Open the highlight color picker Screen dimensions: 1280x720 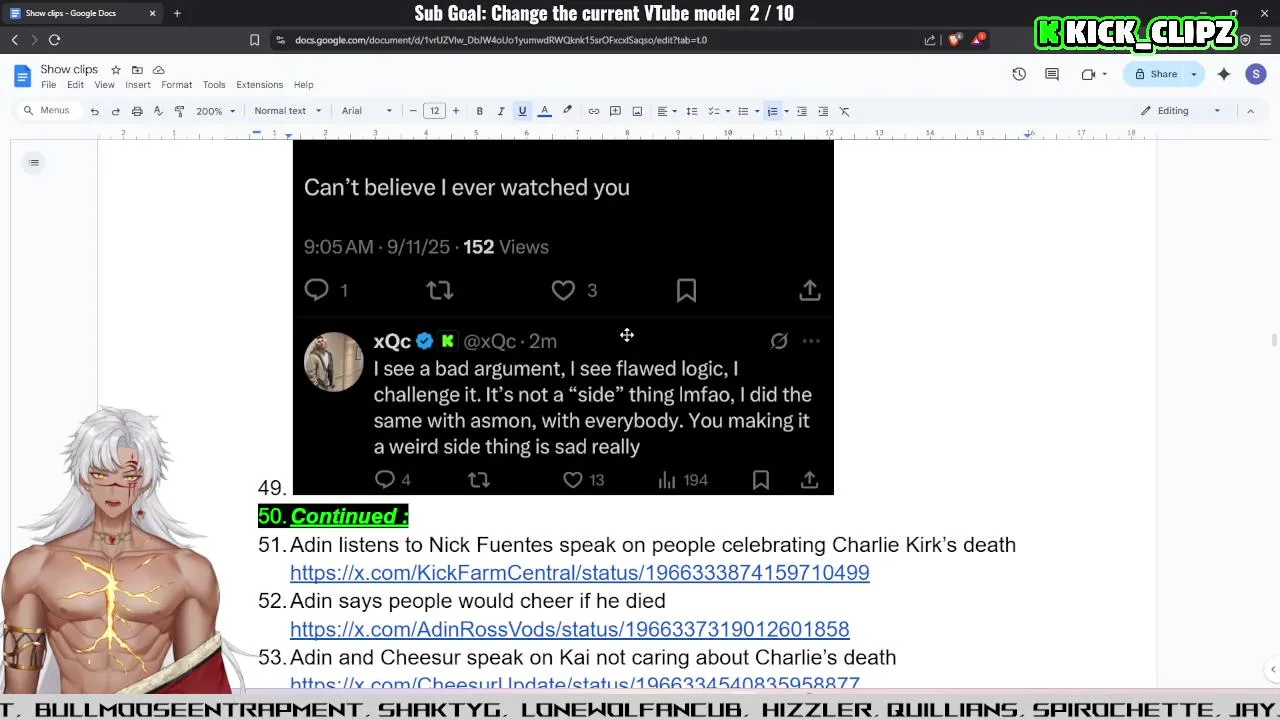(x=567, y=111)
